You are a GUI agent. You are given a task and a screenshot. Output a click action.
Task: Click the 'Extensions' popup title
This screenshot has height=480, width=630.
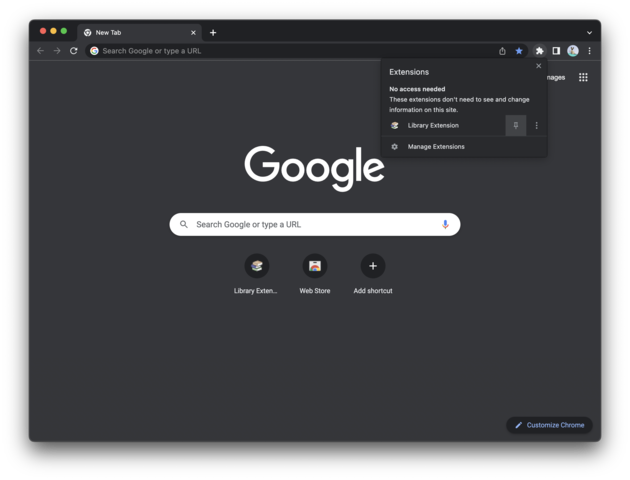point(409,72)
